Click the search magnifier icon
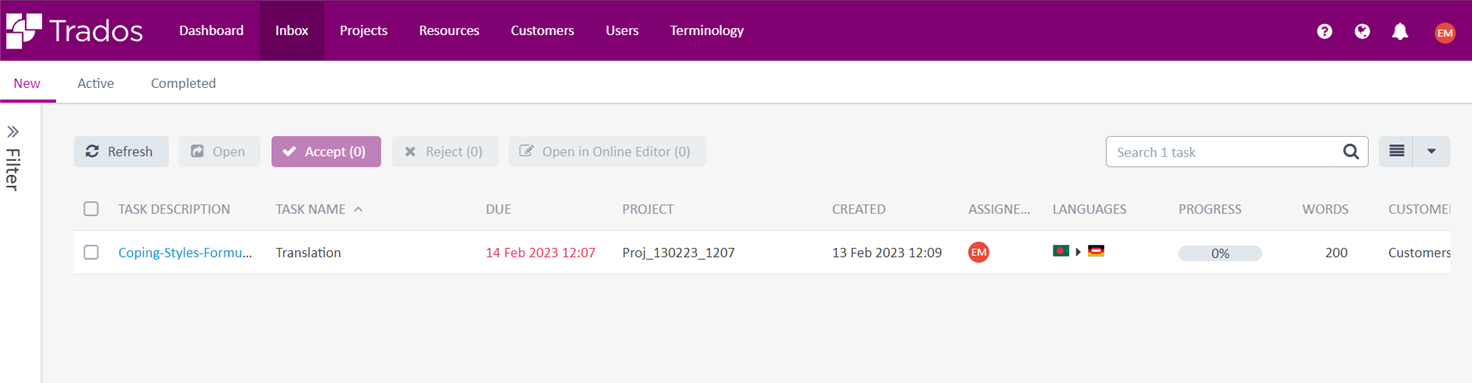This screenshot has height=383, width=1472. (1351, 152)
